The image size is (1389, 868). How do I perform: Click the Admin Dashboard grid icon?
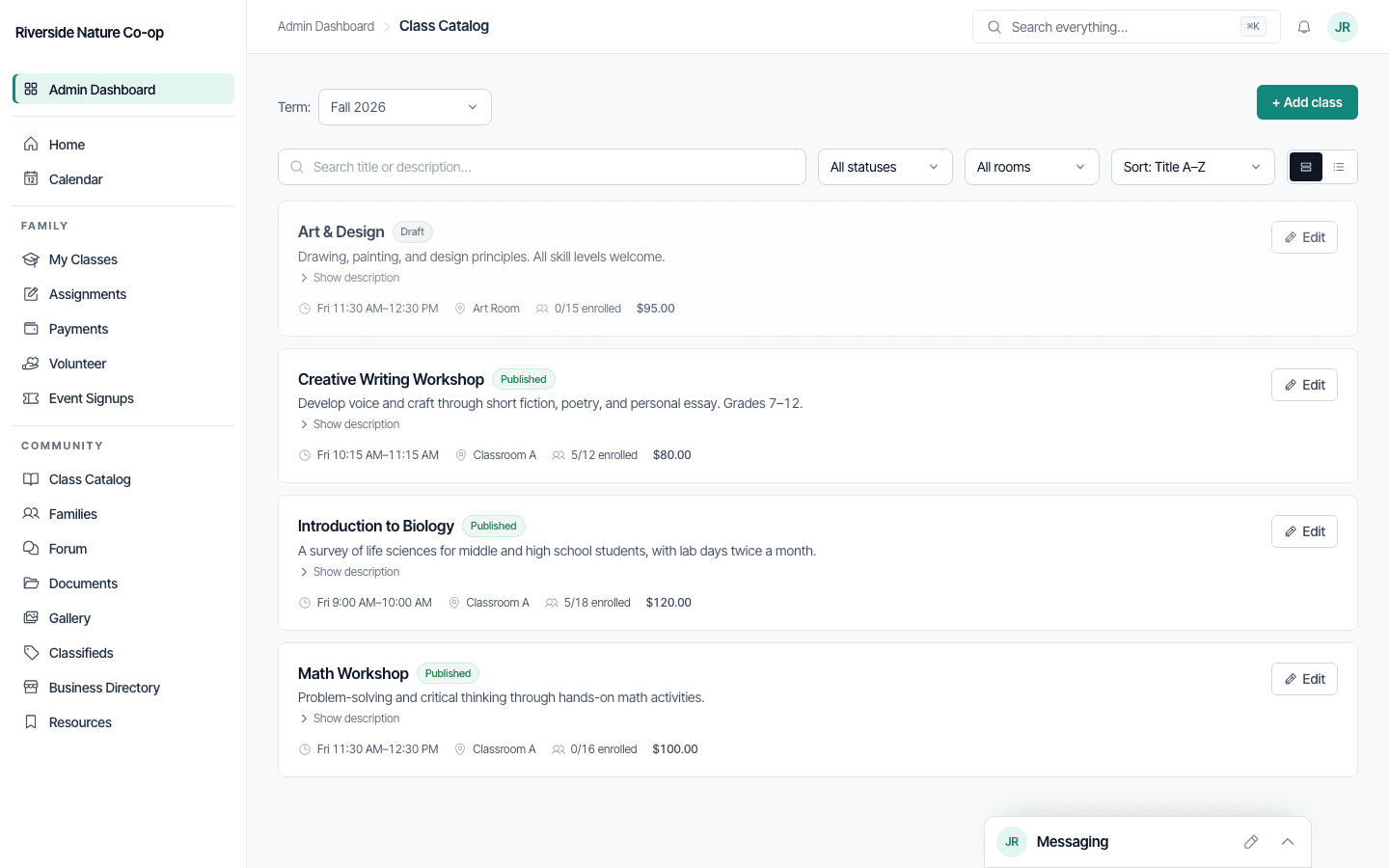31,90
